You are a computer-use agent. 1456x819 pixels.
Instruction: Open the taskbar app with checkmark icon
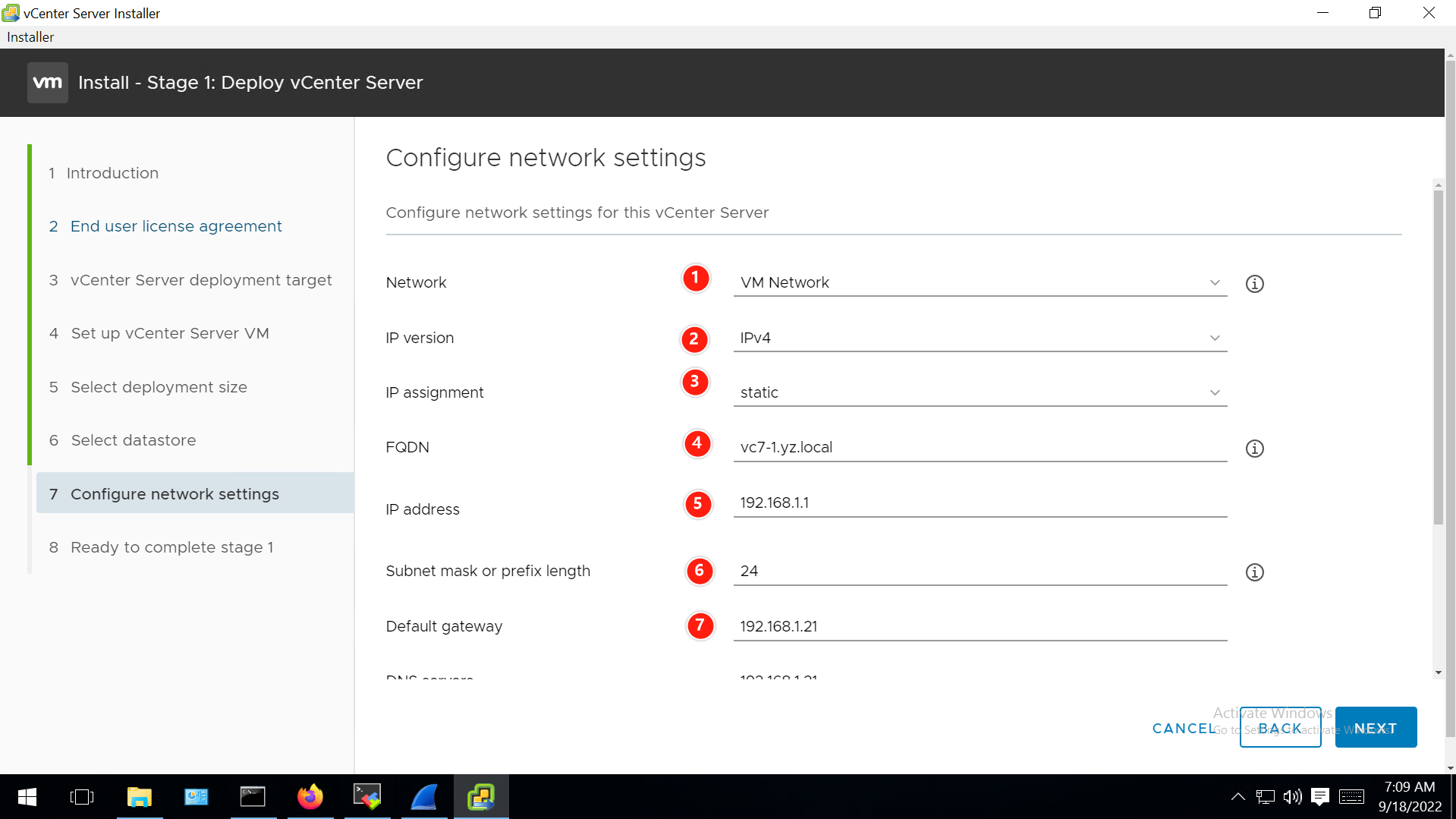[367, 797]
